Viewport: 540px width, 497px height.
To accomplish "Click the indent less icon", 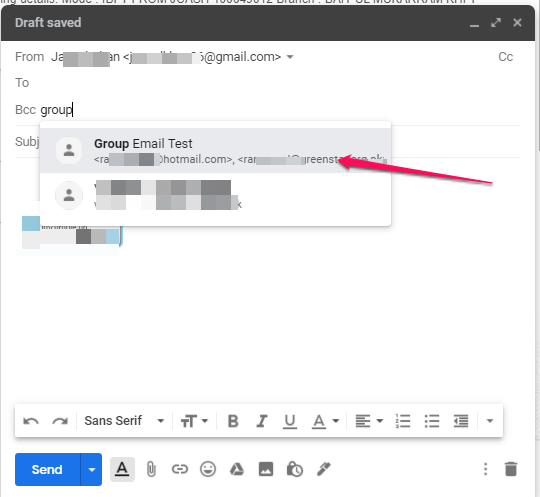I will click(x=461, y=421).
